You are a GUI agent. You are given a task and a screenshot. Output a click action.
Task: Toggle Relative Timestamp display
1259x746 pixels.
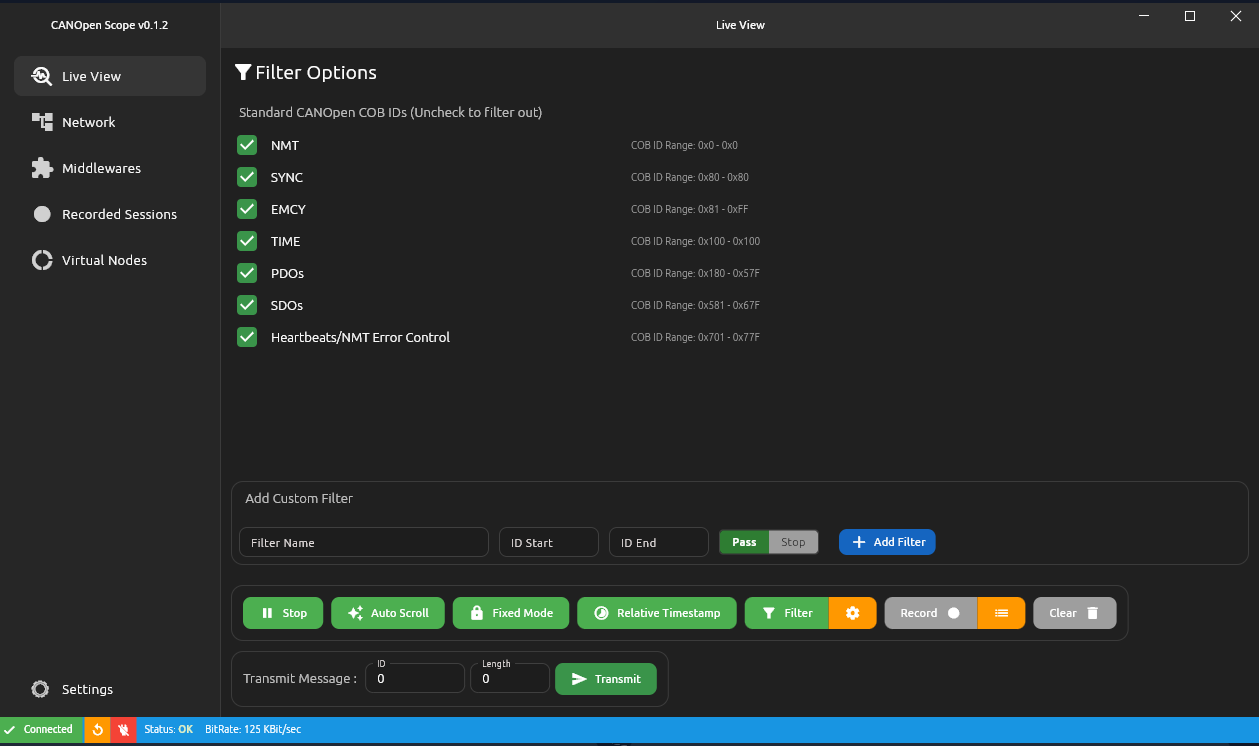pos(656,613)
